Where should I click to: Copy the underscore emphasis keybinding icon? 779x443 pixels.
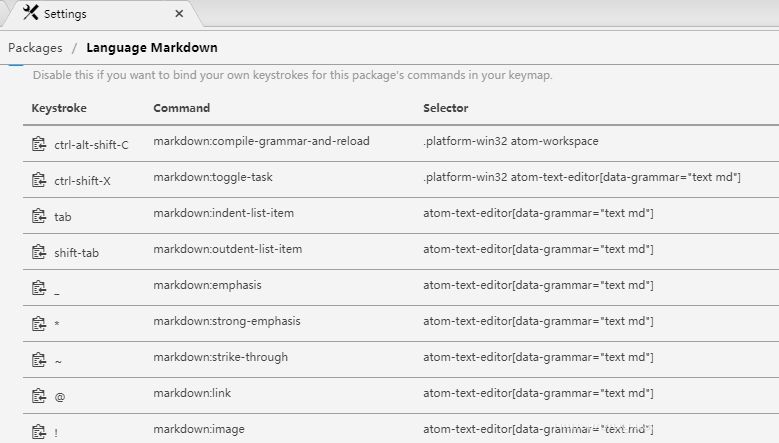[39, 288]
